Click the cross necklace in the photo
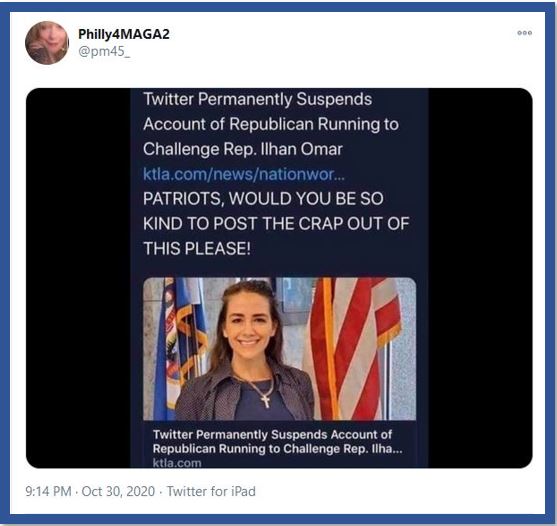Viewport: 557px width, 526px height. (265, 401)
